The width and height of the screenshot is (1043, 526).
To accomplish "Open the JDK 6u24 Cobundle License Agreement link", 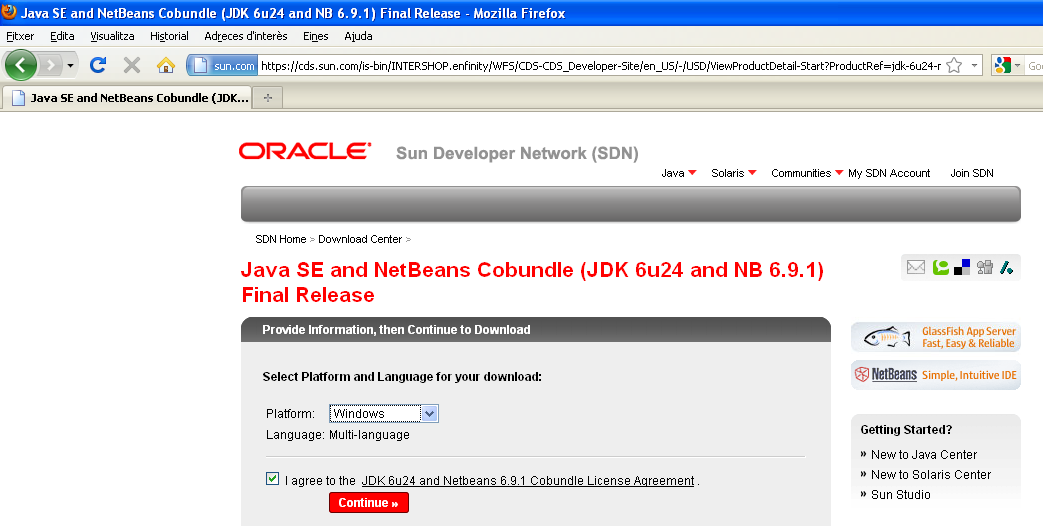I will [x=528, y=480].
